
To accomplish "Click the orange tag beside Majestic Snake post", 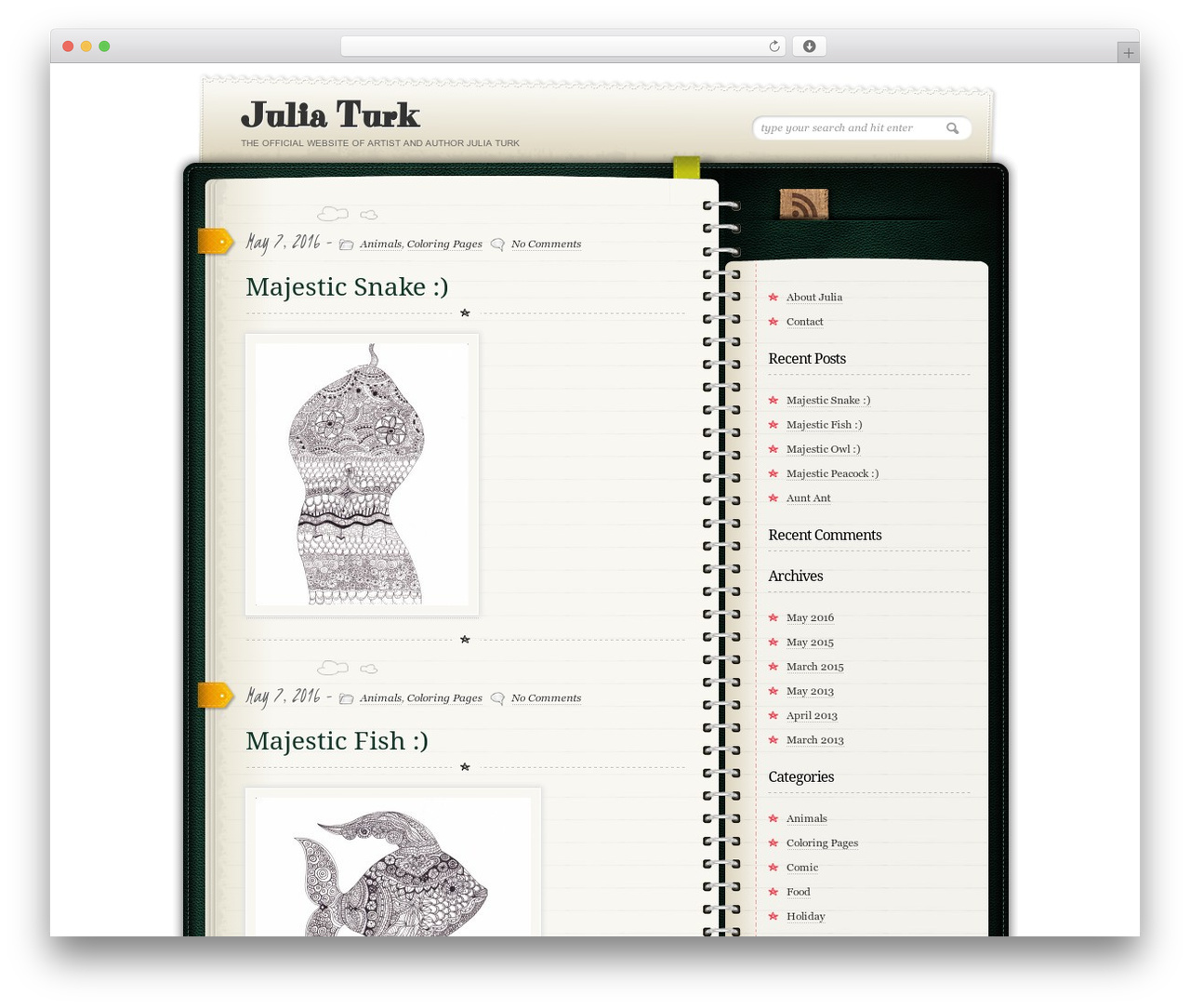I will point(216,241).
